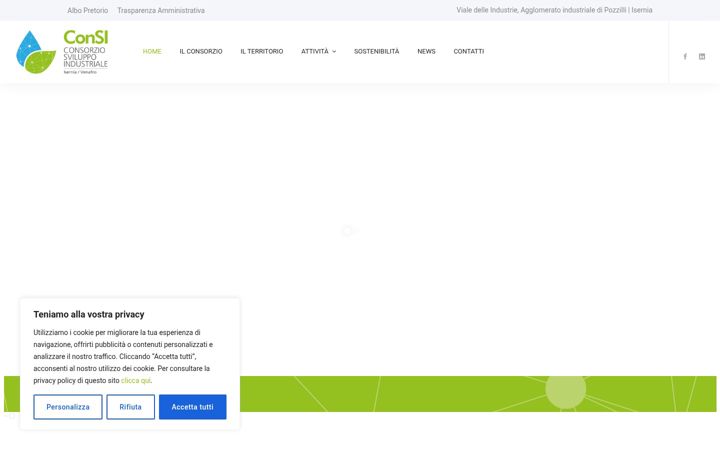The height and width of the screenshot is (450, 720).
Task: Open the Contatti menu item
Action: pyautogui.click(x=469, y=51)
